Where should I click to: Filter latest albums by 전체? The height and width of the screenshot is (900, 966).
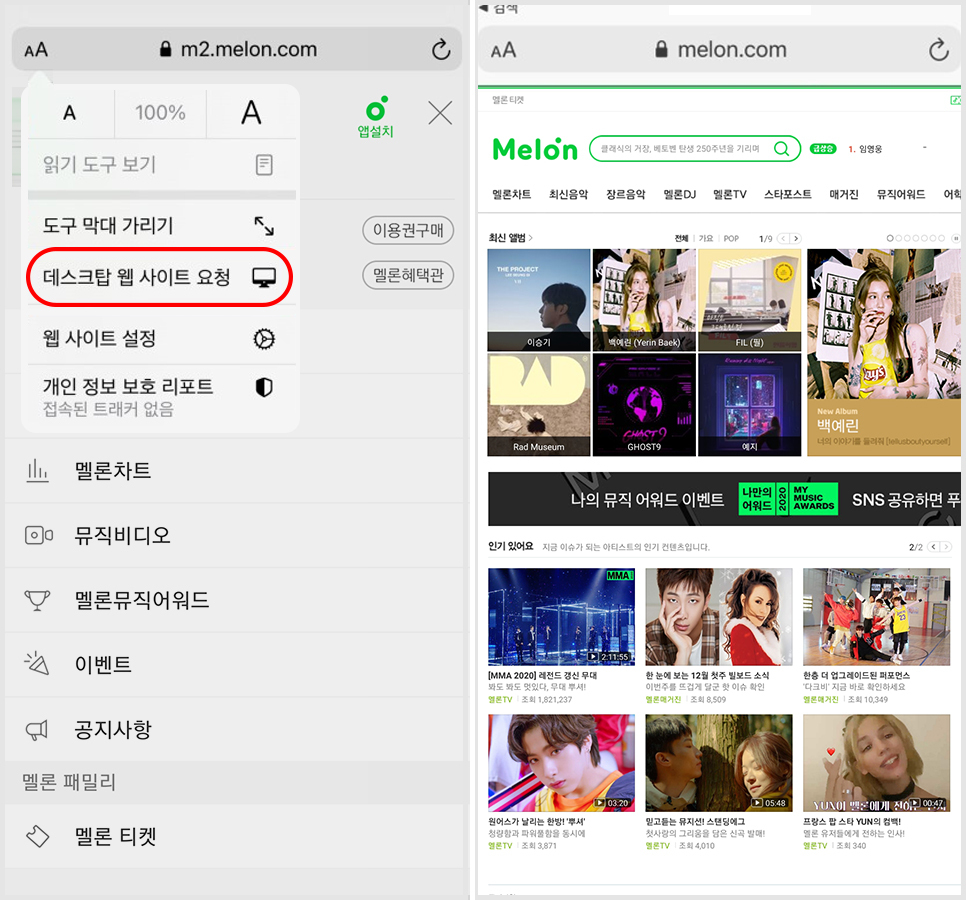[681, 238]
